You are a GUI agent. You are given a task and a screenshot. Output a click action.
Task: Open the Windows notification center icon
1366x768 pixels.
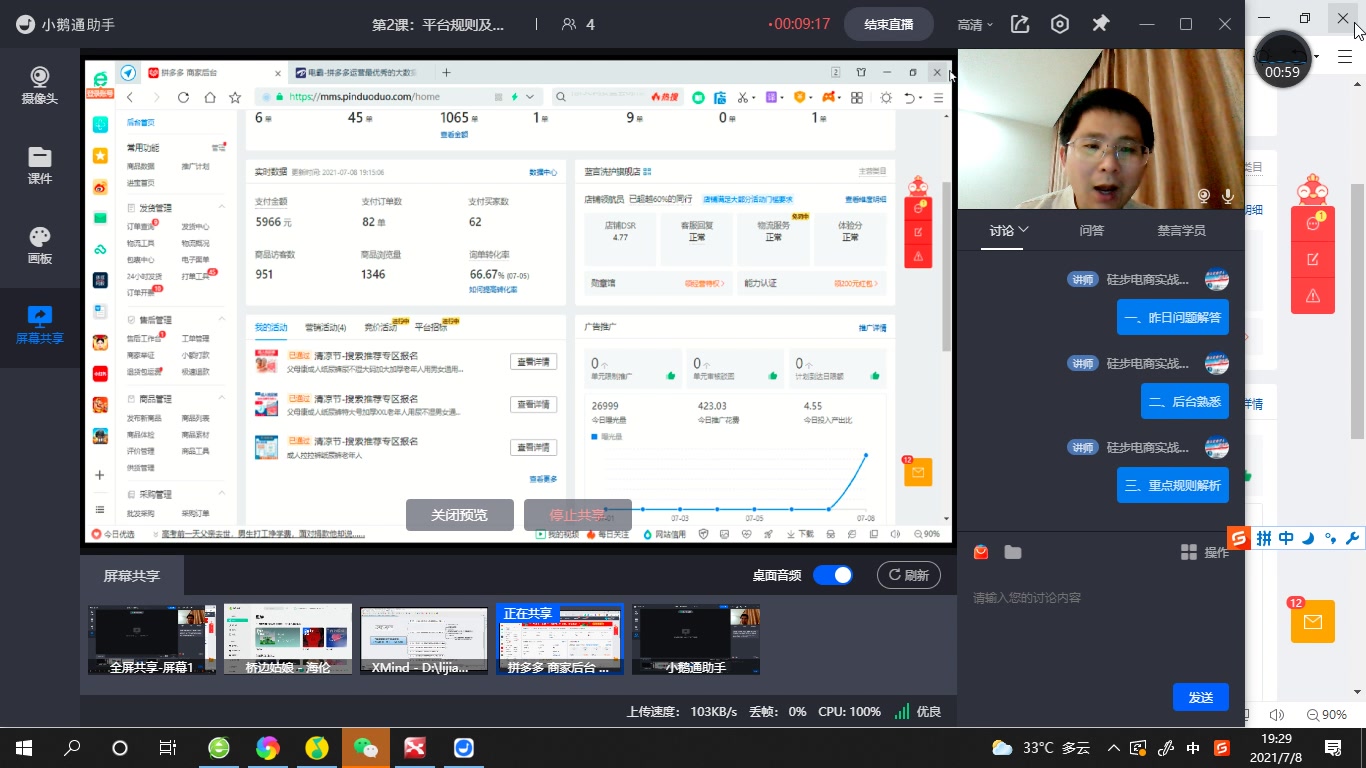tap(1333, 748)
